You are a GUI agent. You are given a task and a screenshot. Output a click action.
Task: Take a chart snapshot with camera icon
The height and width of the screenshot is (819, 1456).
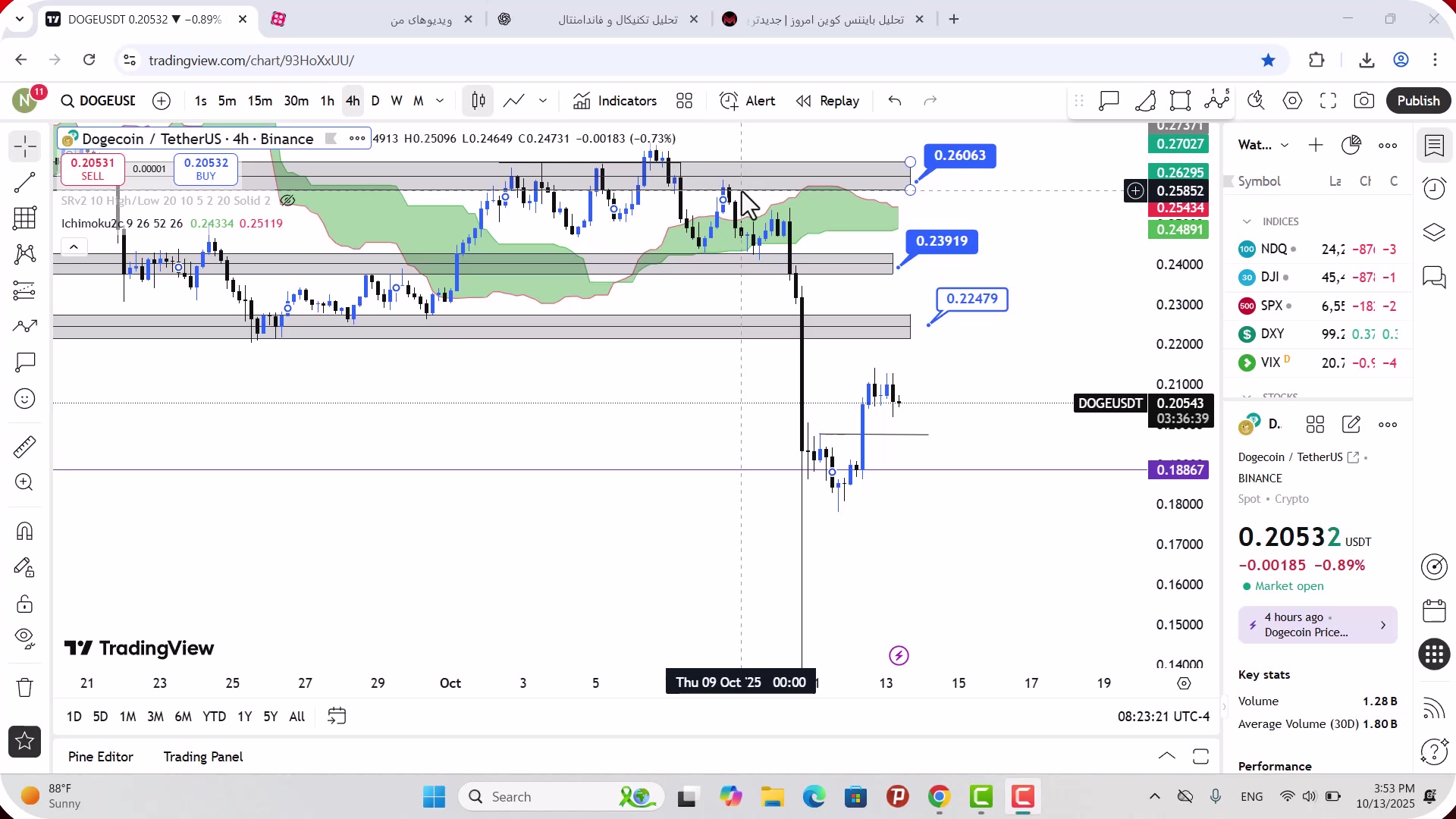pyautogui.click(x=1364, y=101)
